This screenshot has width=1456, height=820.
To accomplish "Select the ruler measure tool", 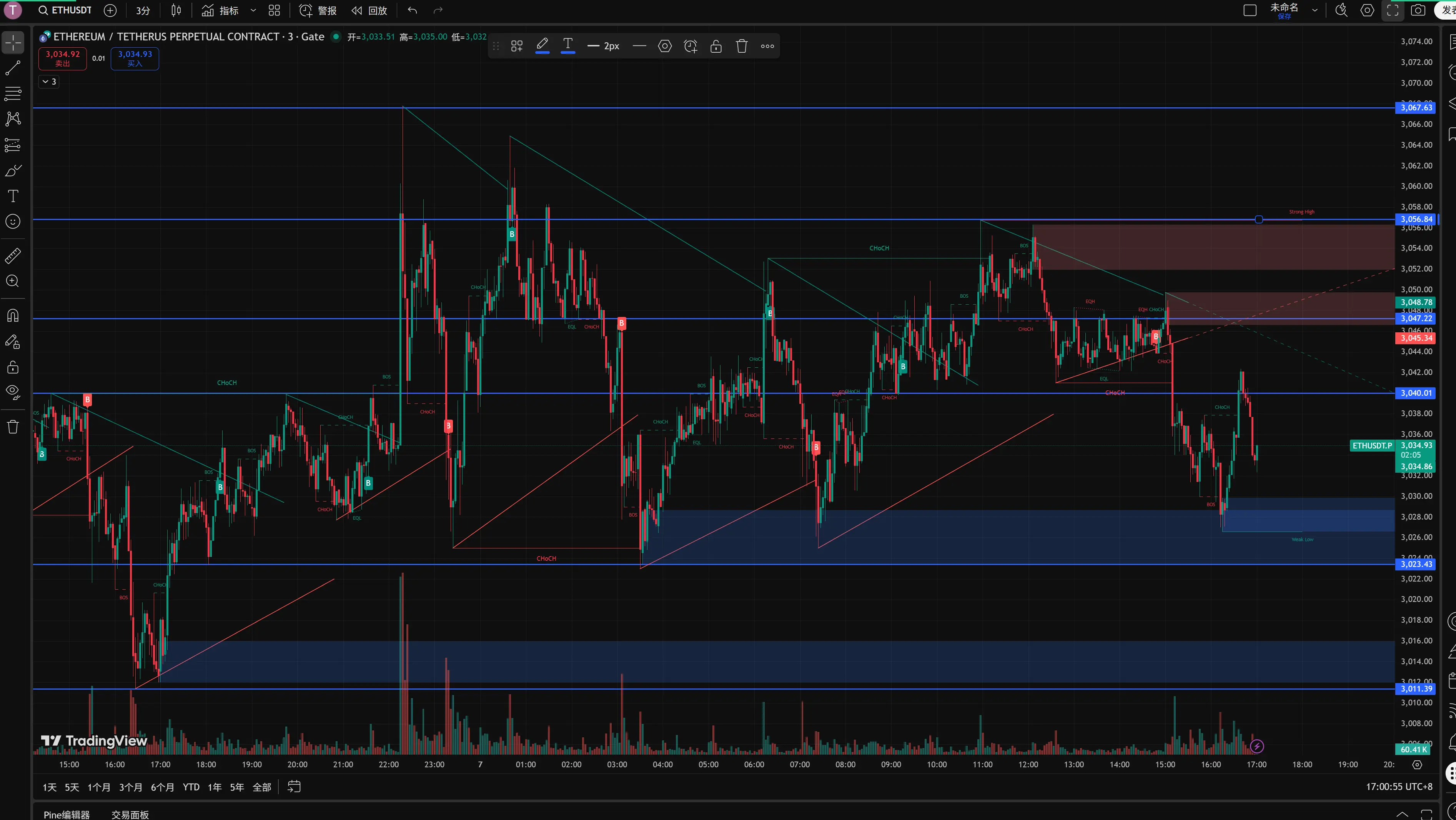I will click(x=13, y=256).
